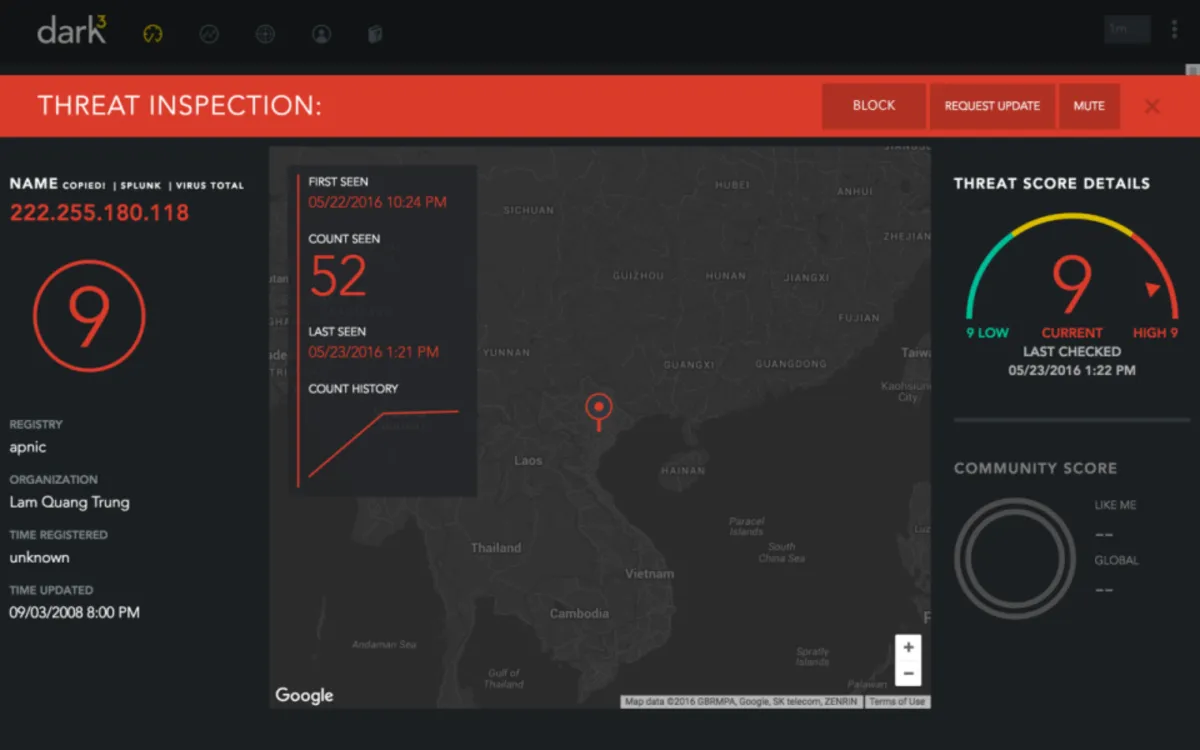Open the map Terms of Use link
Viewport: 1200px width, 750px height.
coord(897,702)
